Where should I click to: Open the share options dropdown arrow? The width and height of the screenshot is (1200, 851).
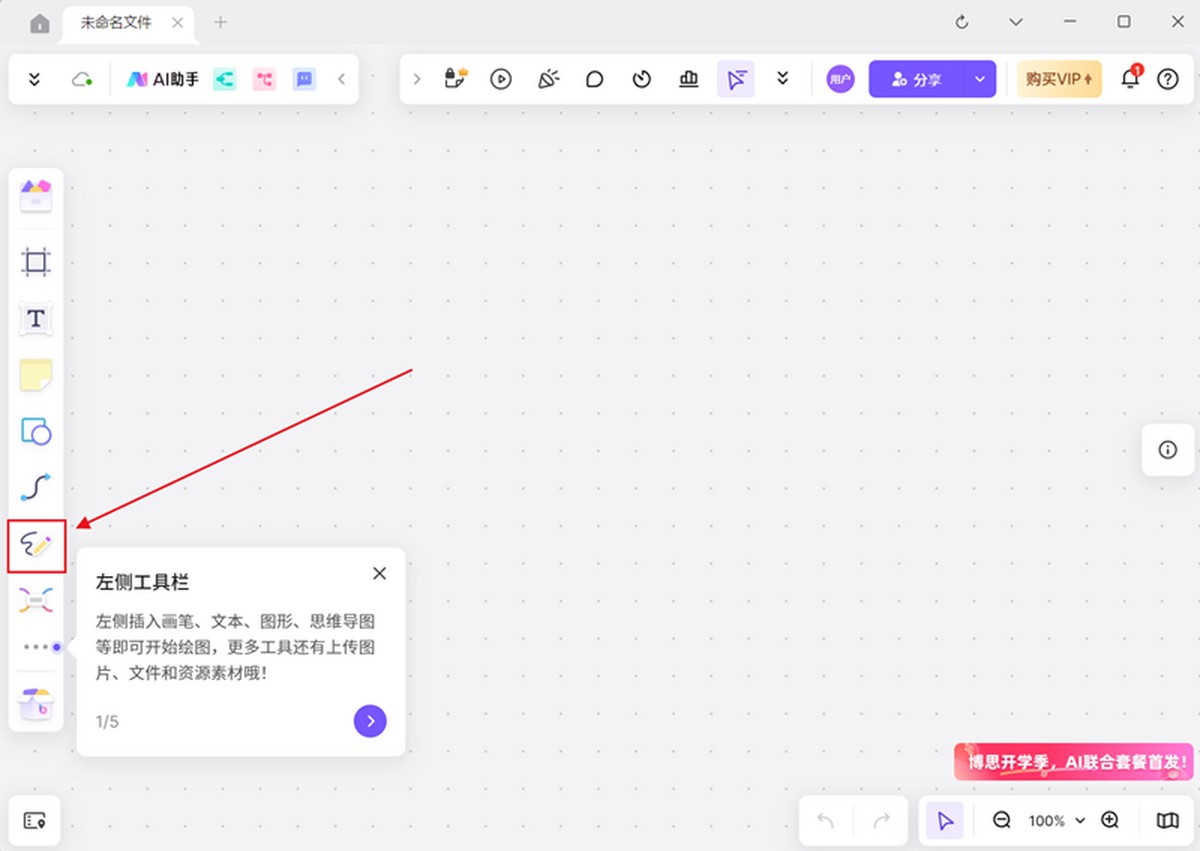979,79
